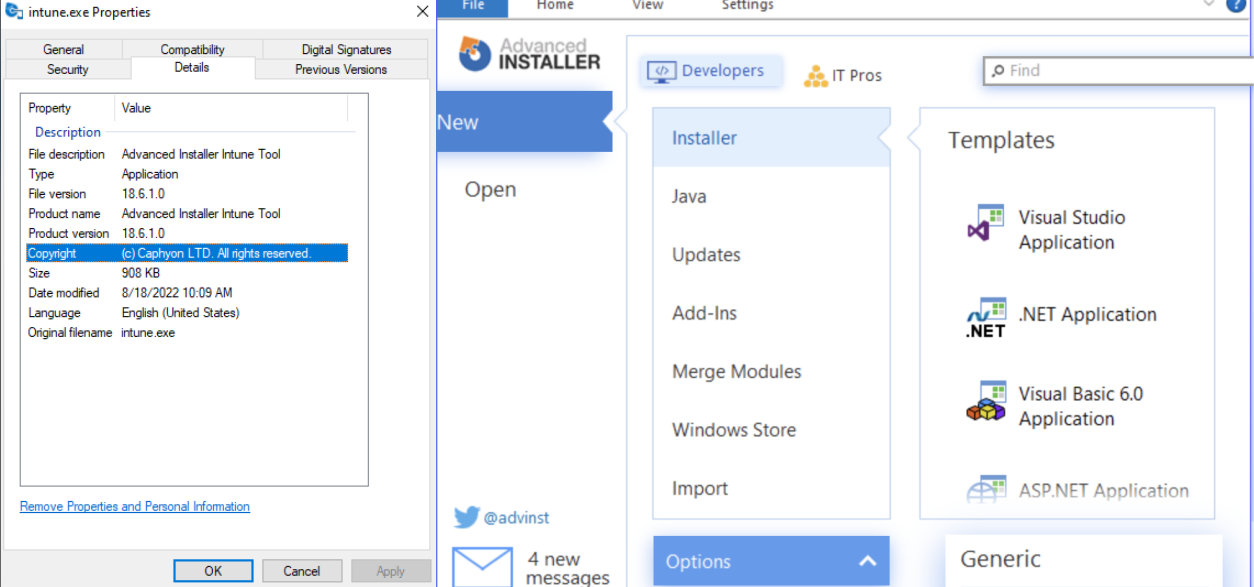Select the Original filename row
1254x587 pixels.
187,333
